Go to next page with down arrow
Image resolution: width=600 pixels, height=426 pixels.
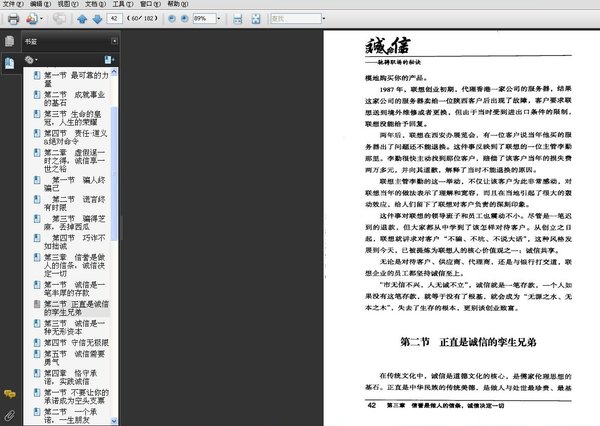click(98, 19)
